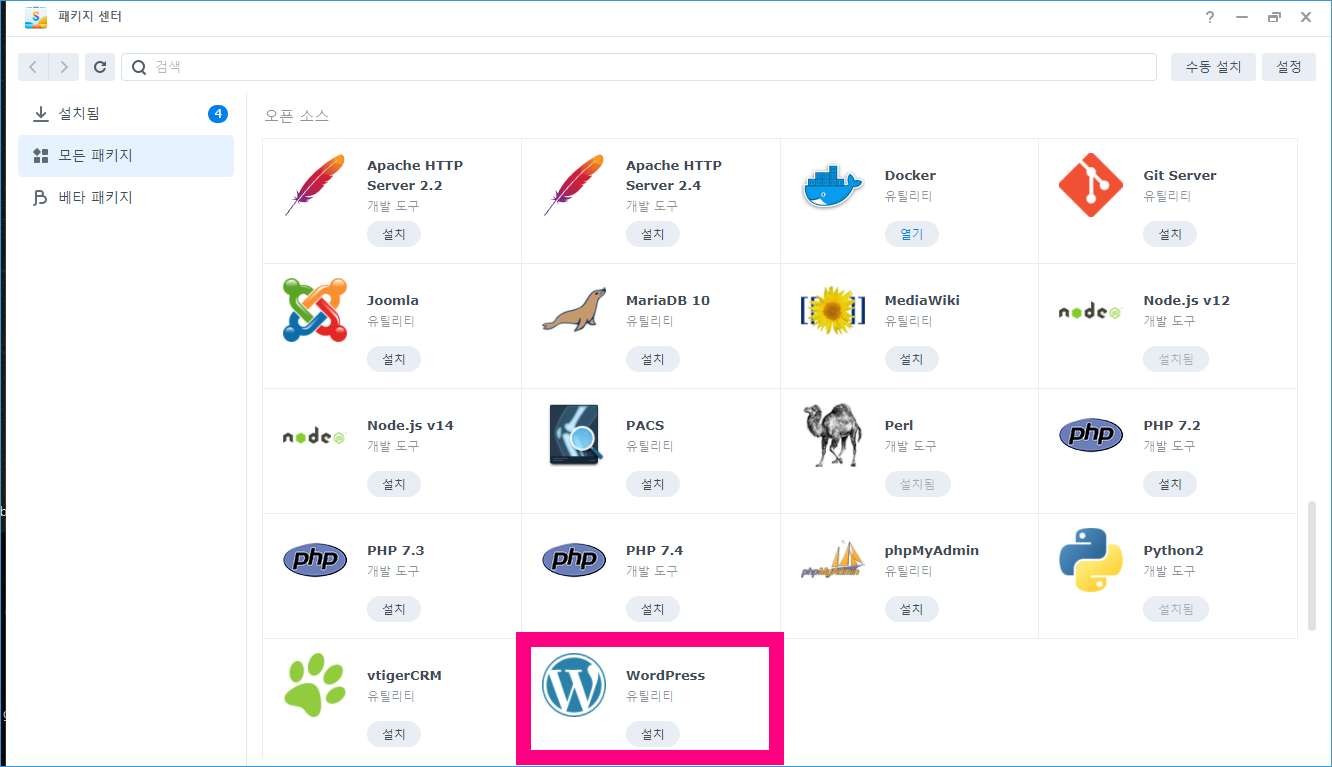
Task: Go back with the left arrow
Action: tap(34, 67)
